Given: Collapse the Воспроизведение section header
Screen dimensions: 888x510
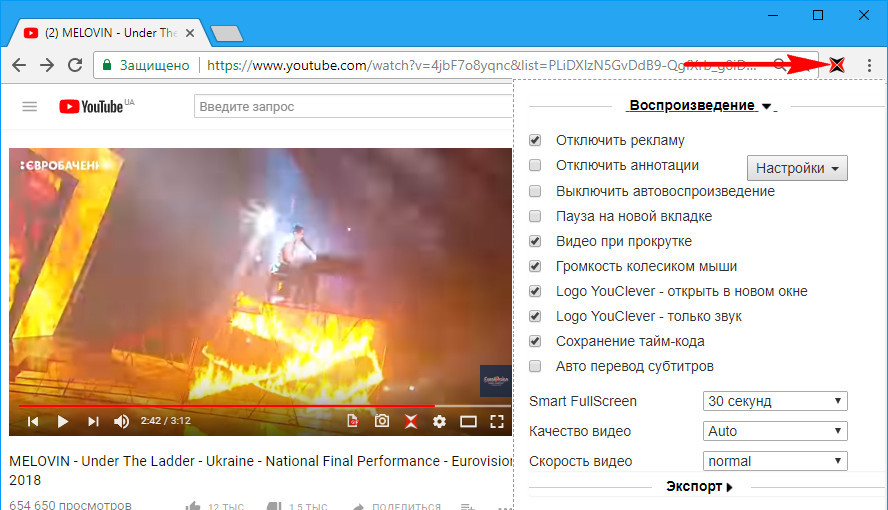Looking at the screenshot, I should click(x=701, y=105).
